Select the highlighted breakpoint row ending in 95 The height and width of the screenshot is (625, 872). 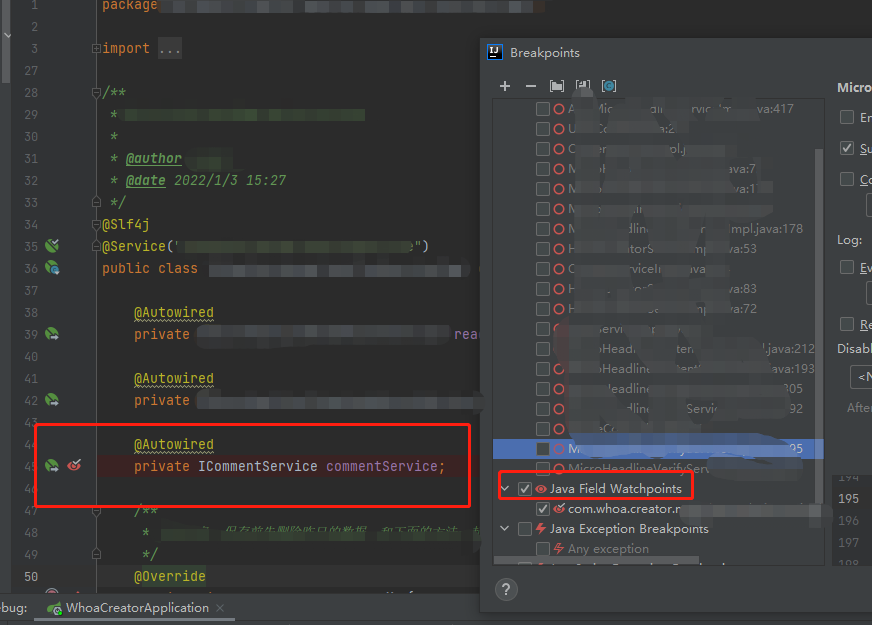click(658, 449)
